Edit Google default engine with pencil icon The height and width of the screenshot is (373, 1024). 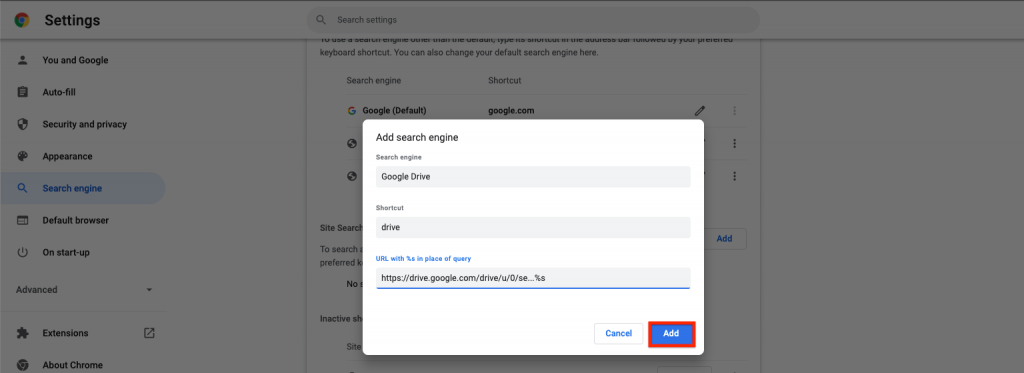pos(700,111)
